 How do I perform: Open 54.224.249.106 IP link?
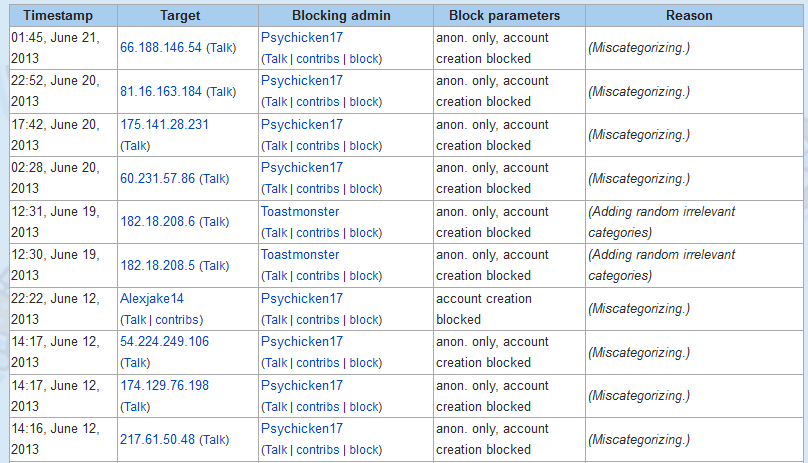coord(164,342)
